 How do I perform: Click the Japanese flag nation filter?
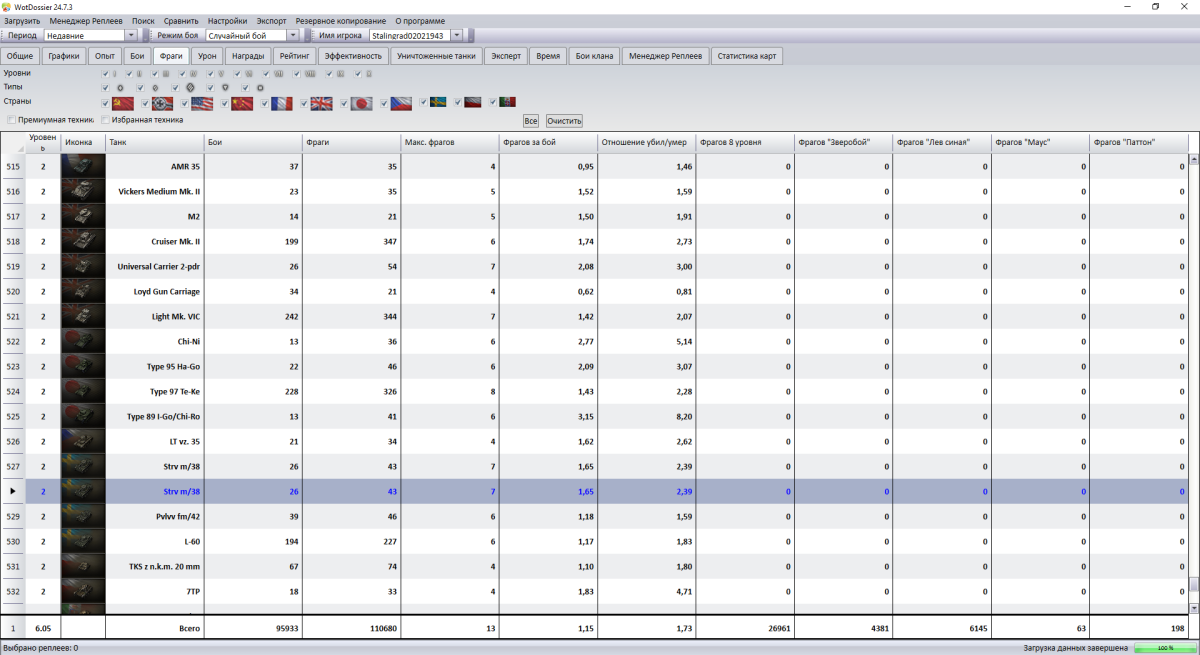pyautogui.click(x=361, y=103)
